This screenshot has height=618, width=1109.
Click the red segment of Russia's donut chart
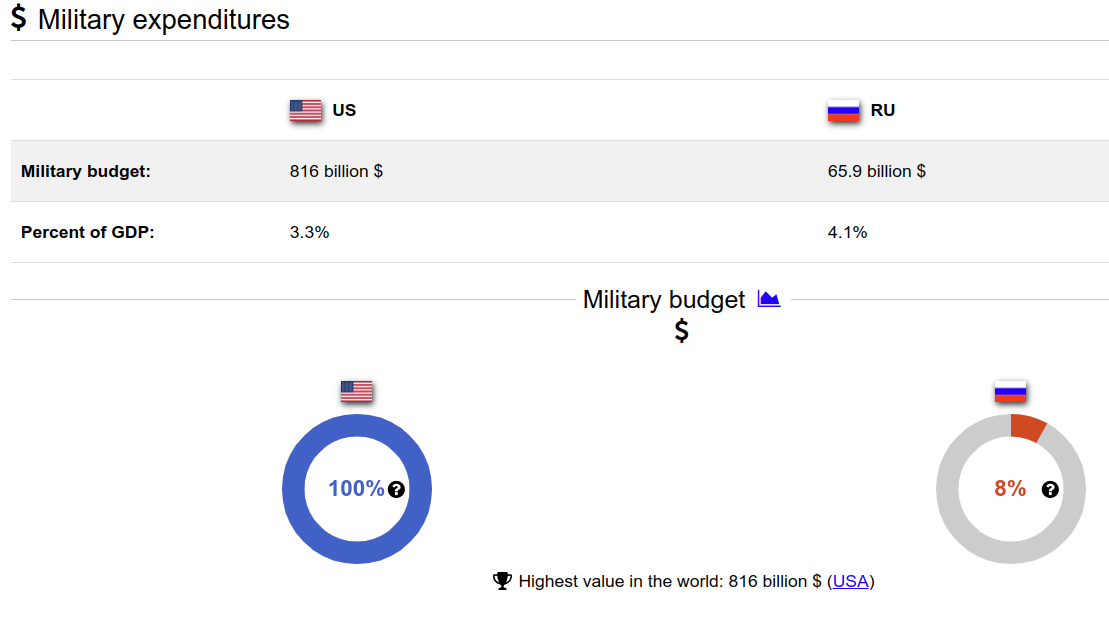(x=1027, y=426)
